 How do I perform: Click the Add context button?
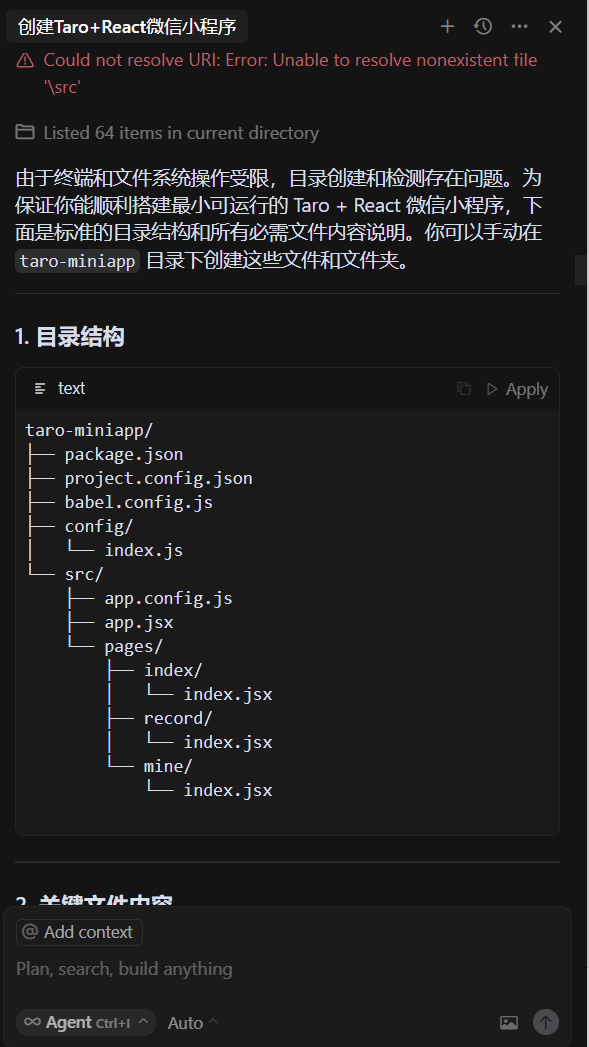(x=78, y=931)
